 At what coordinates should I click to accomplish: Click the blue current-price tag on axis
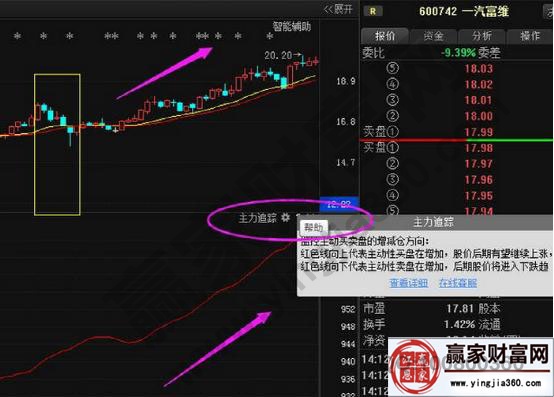339,204
